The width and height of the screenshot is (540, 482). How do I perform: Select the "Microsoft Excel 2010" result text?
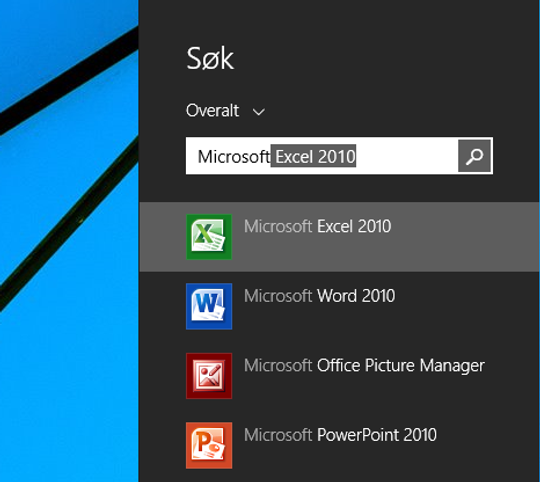click(318, 227)
